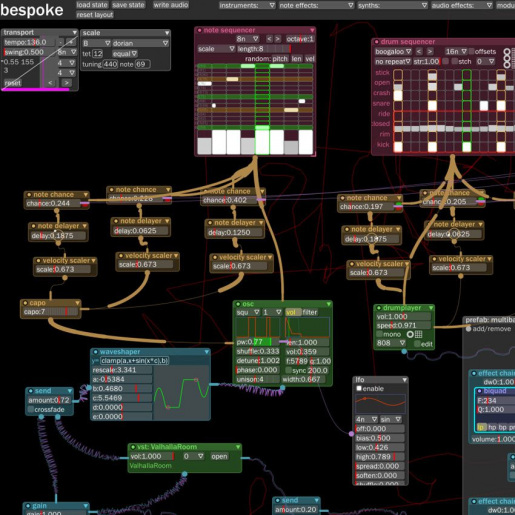Screen dimensions: 515x515
Task: Click drumplayer grid view icon
Action: coord(419,334)
